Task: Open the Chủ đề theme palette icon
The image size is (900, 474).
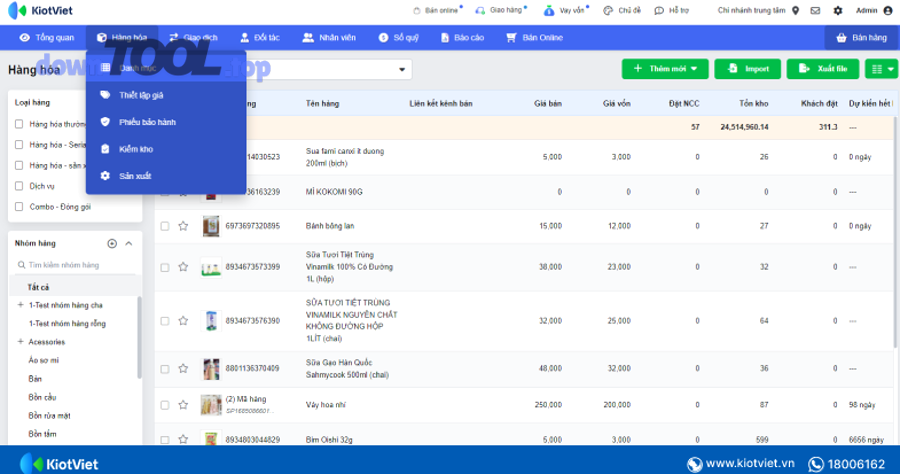Action: 609,11
